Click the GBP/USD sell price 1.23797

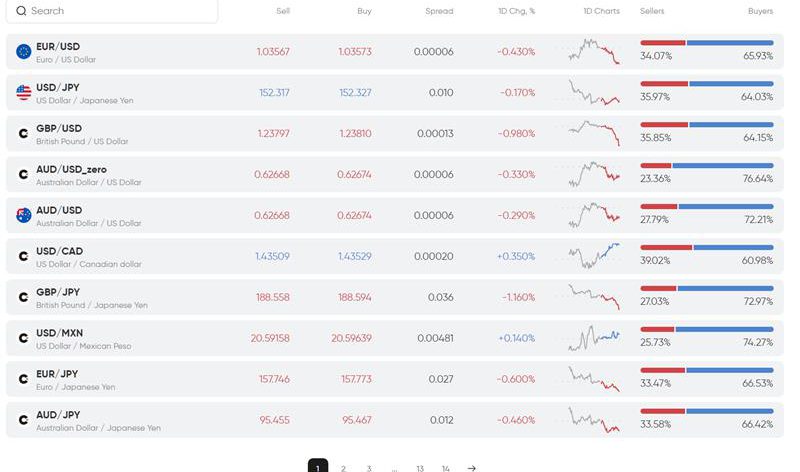click(273, 134)
